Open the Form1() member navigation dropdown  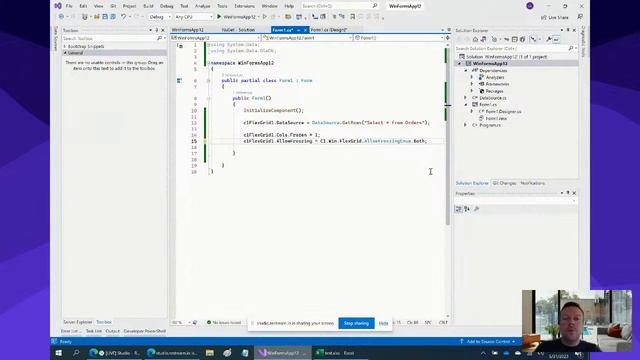399,38
